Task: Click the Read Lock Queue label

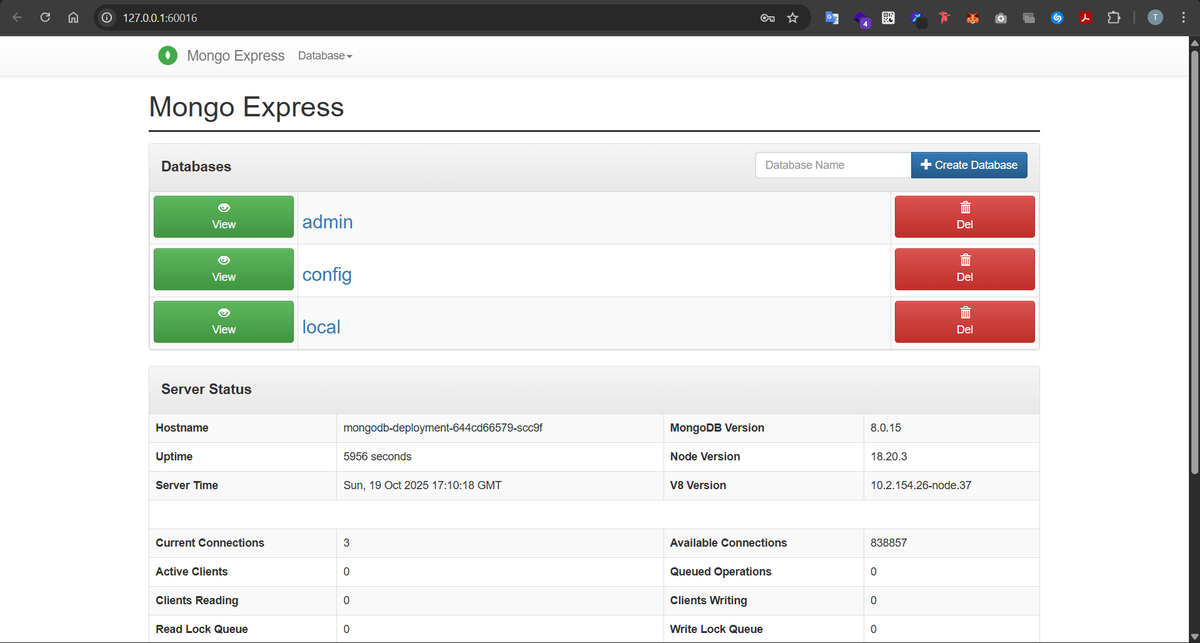Action: (x=202, y=629)
